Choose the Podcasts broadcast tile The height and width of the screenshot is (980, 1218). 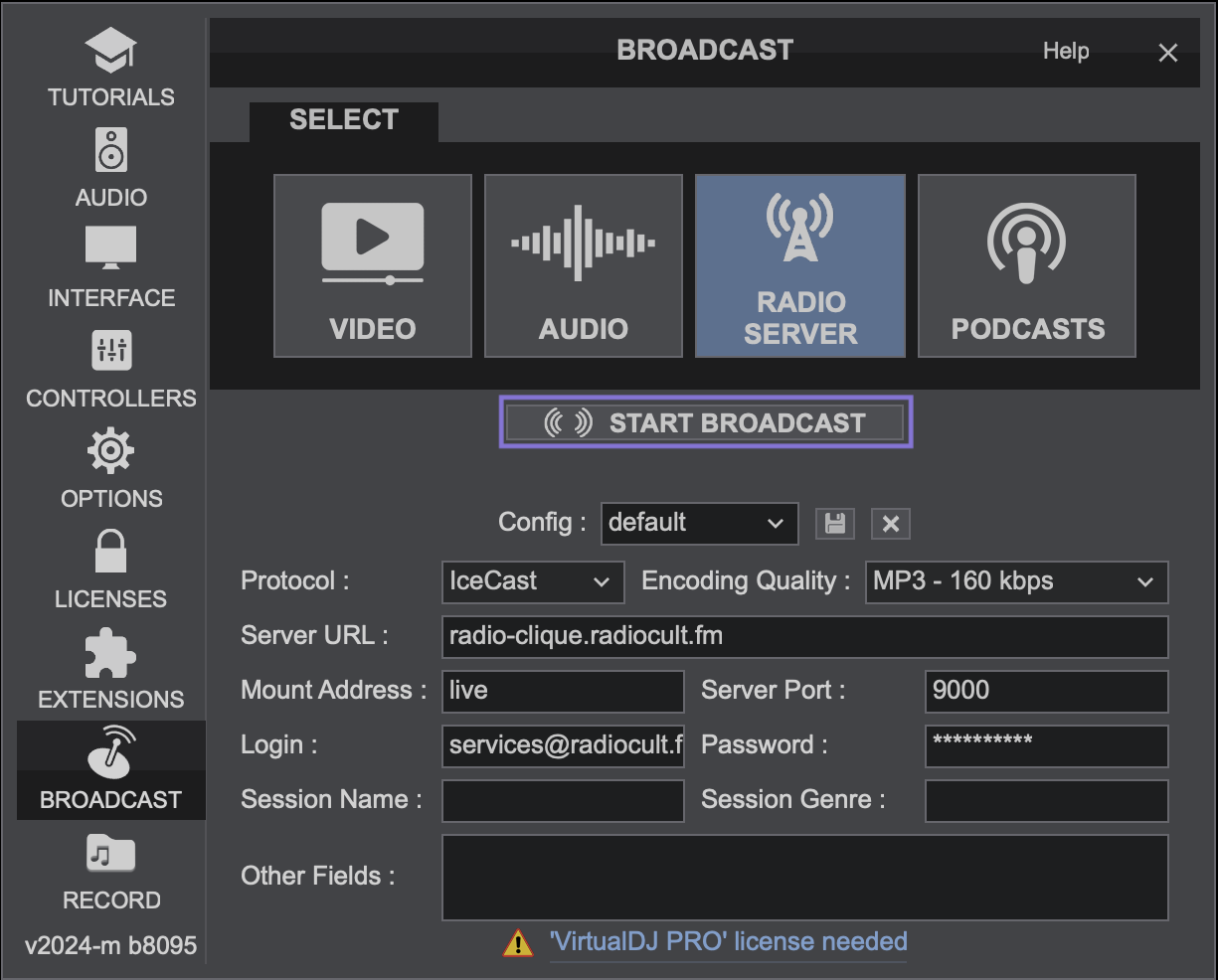(x=1027, y=265)
